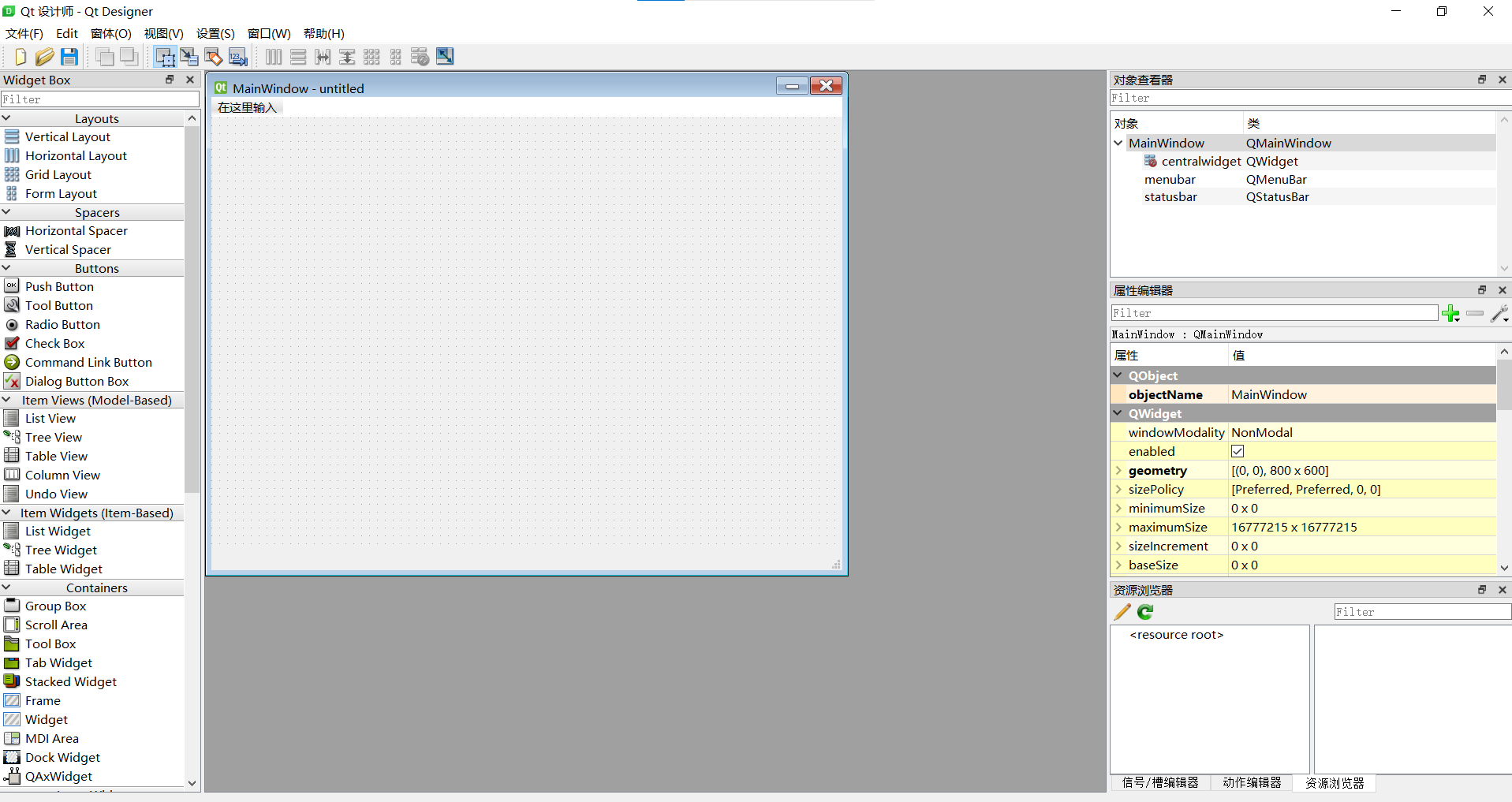Switch to the 动作编辑器 tab

[1251, 782]
